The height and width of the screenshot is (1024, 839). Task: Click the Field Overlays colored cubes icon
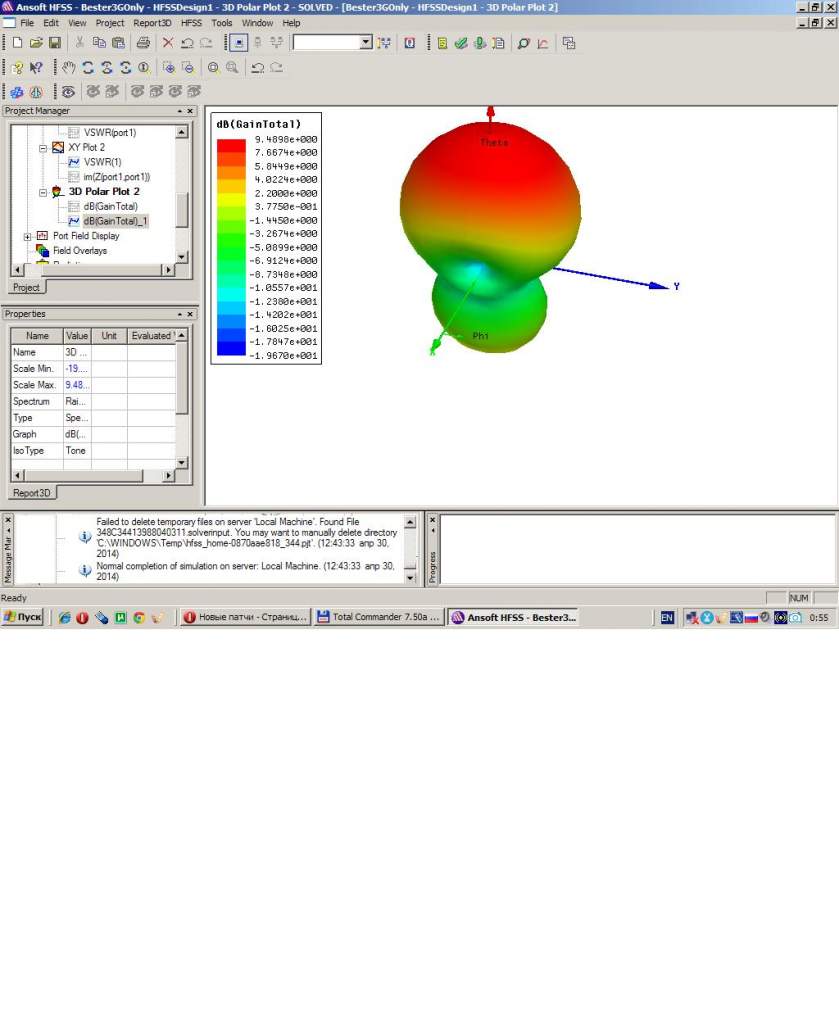pyautogui.click(x=42, y=251)
